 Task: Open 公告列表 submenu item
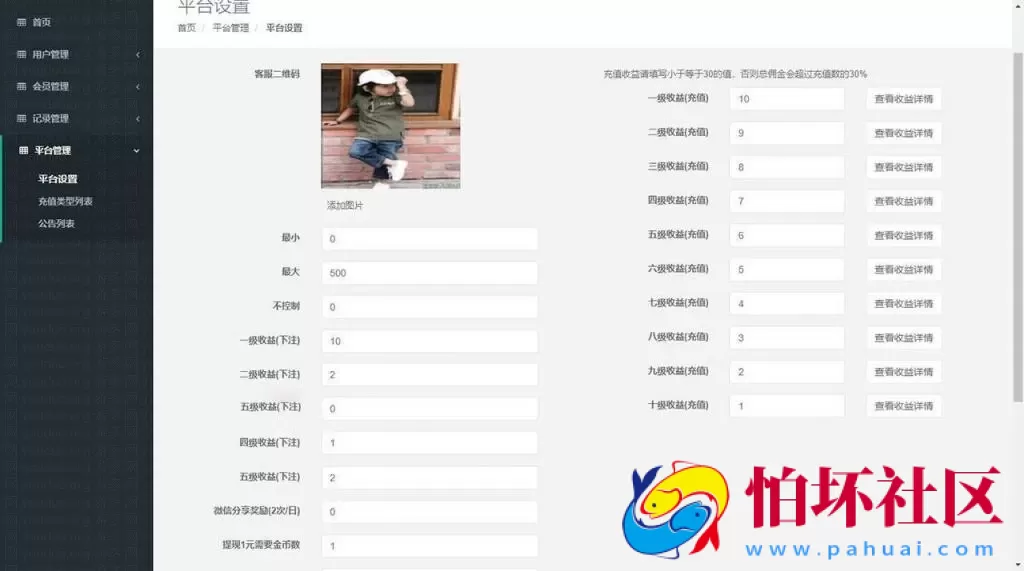56,223
